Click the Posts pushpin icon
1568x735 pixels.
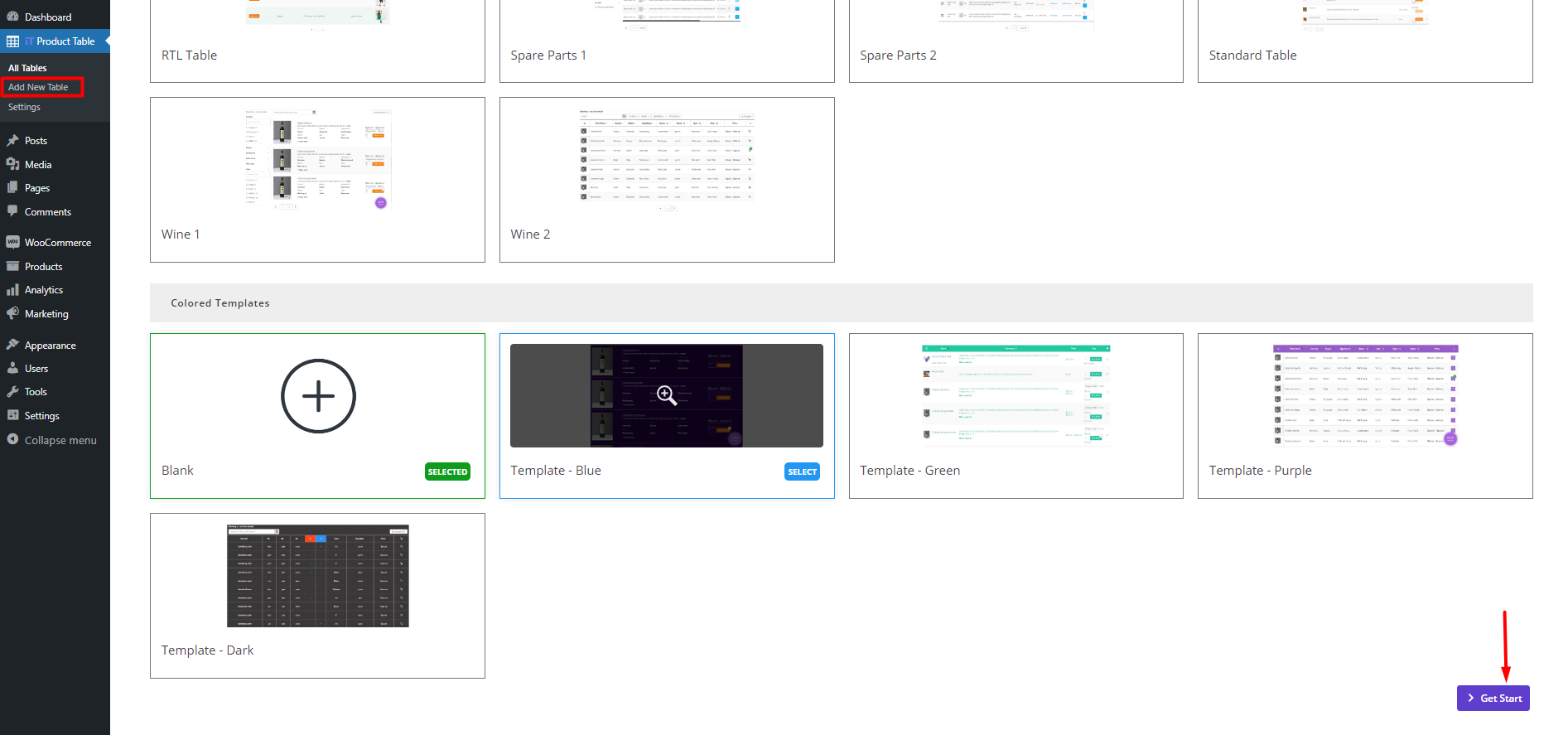pyautogui.click(x=12, y=141)
